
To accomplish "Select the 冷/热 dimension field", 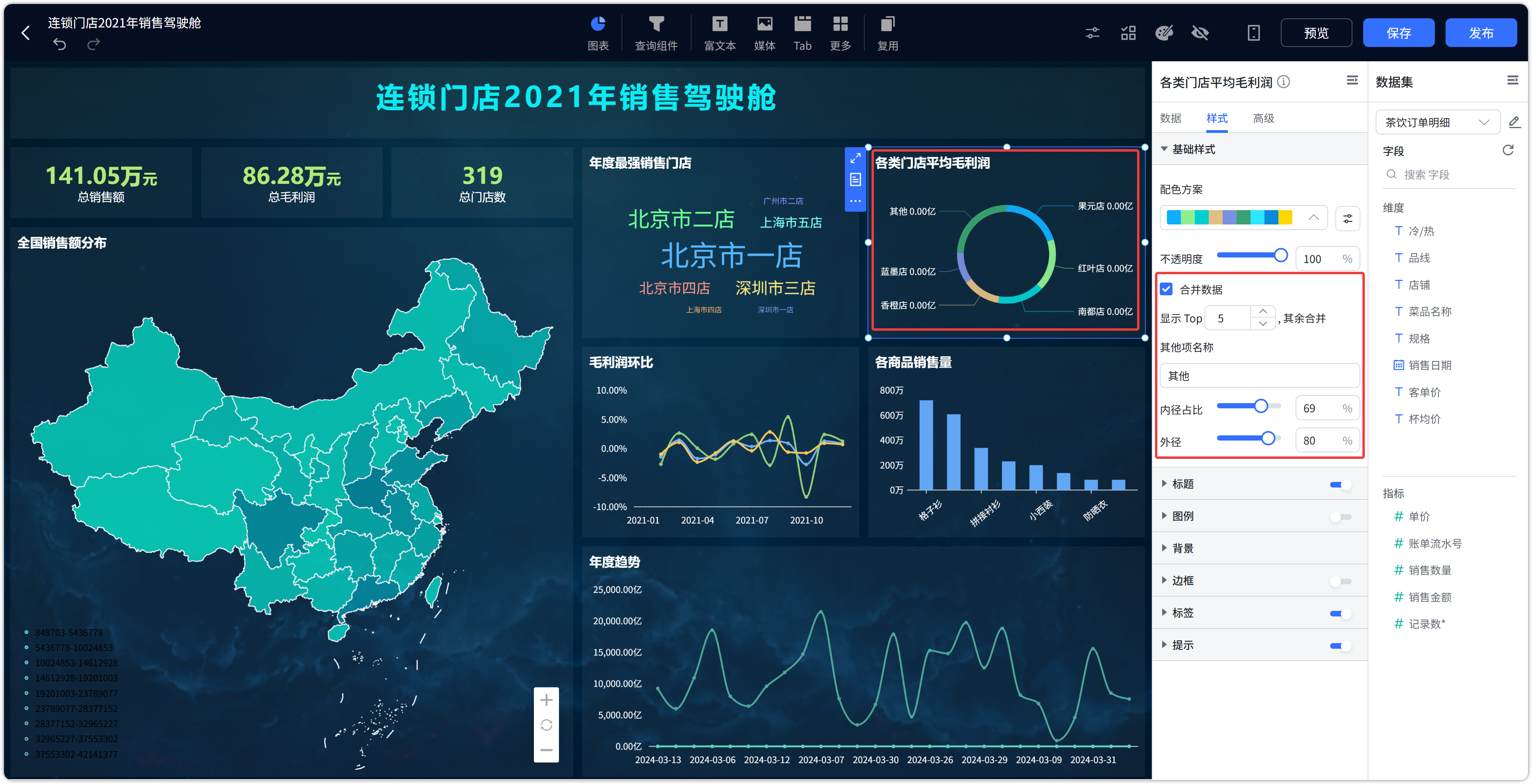I will pyautogui.click(x=1414, y=230).
